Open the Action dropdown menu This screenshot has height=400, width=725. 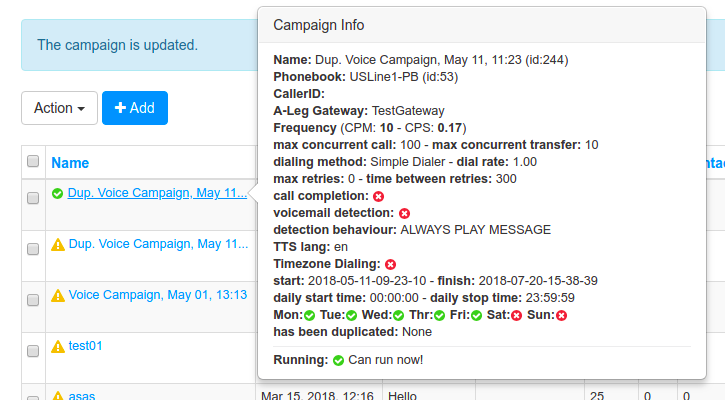pos(59,108)
